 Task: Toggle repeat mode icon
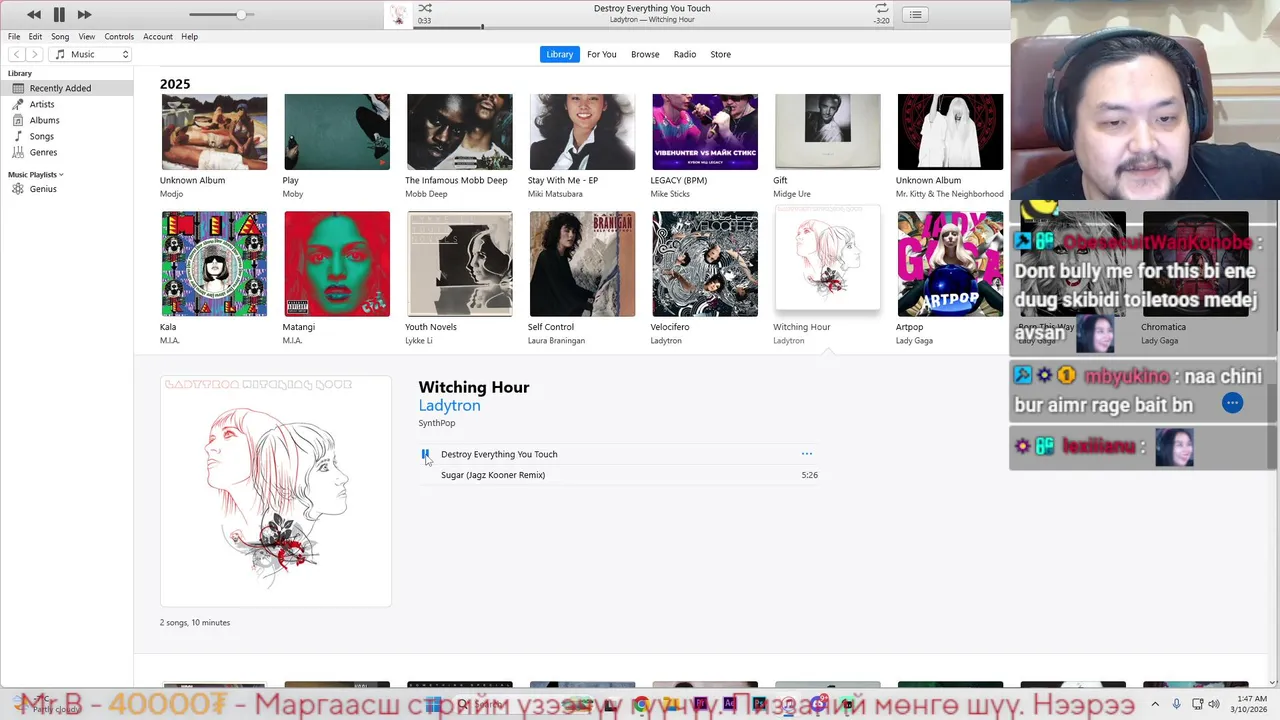click(x=881, y=8)
